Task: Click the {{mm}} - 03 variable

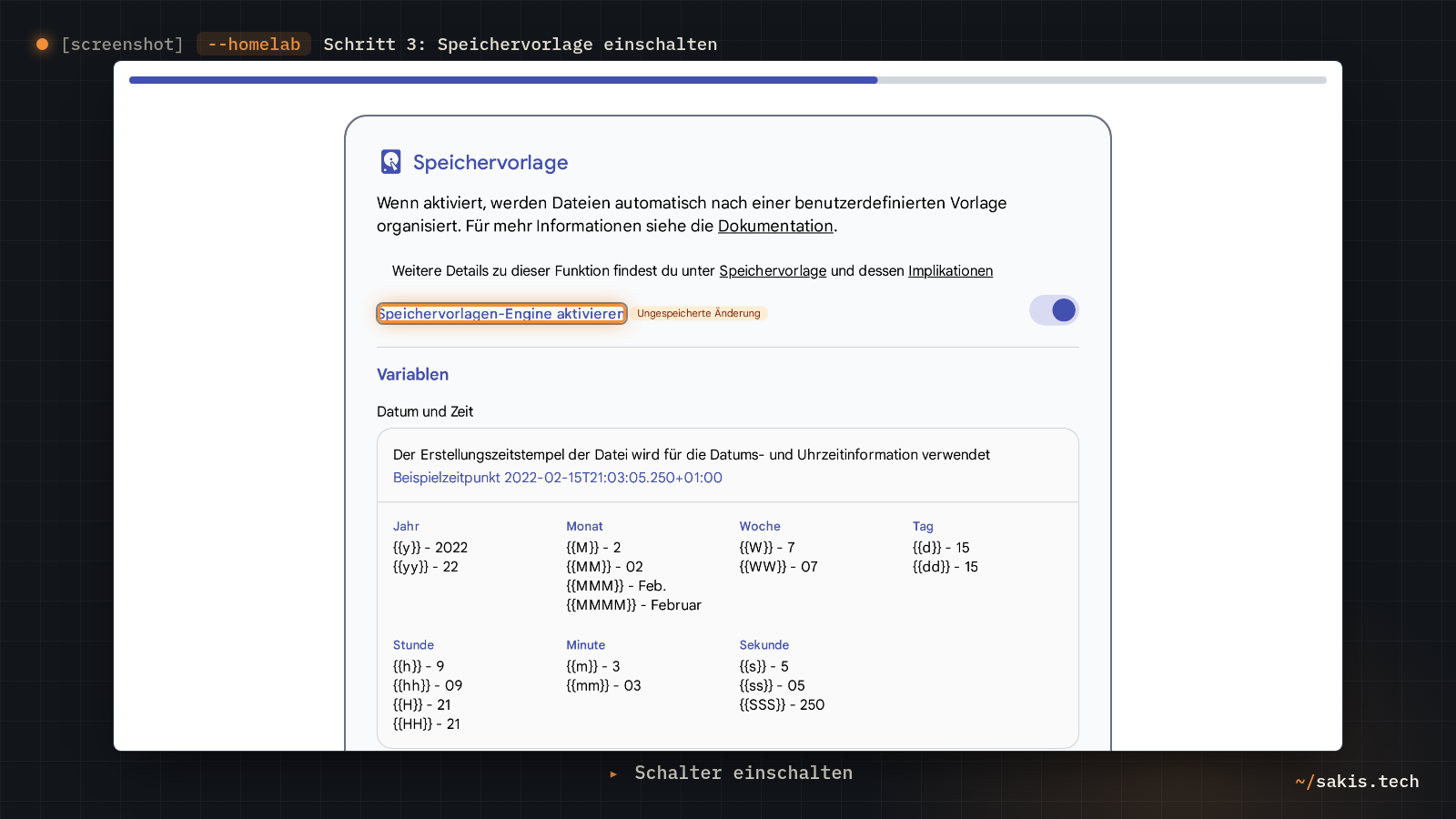Action: [603, 685]
